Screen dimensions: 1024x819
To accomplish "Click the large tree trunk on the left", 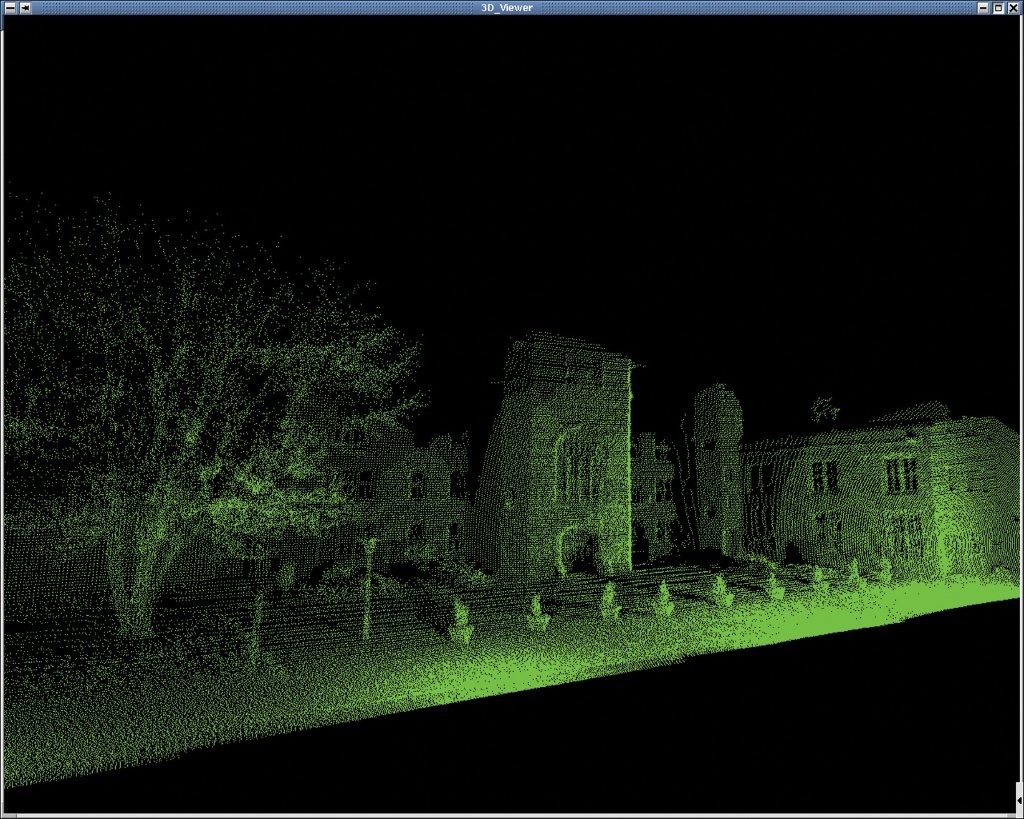I will [130, 580].
